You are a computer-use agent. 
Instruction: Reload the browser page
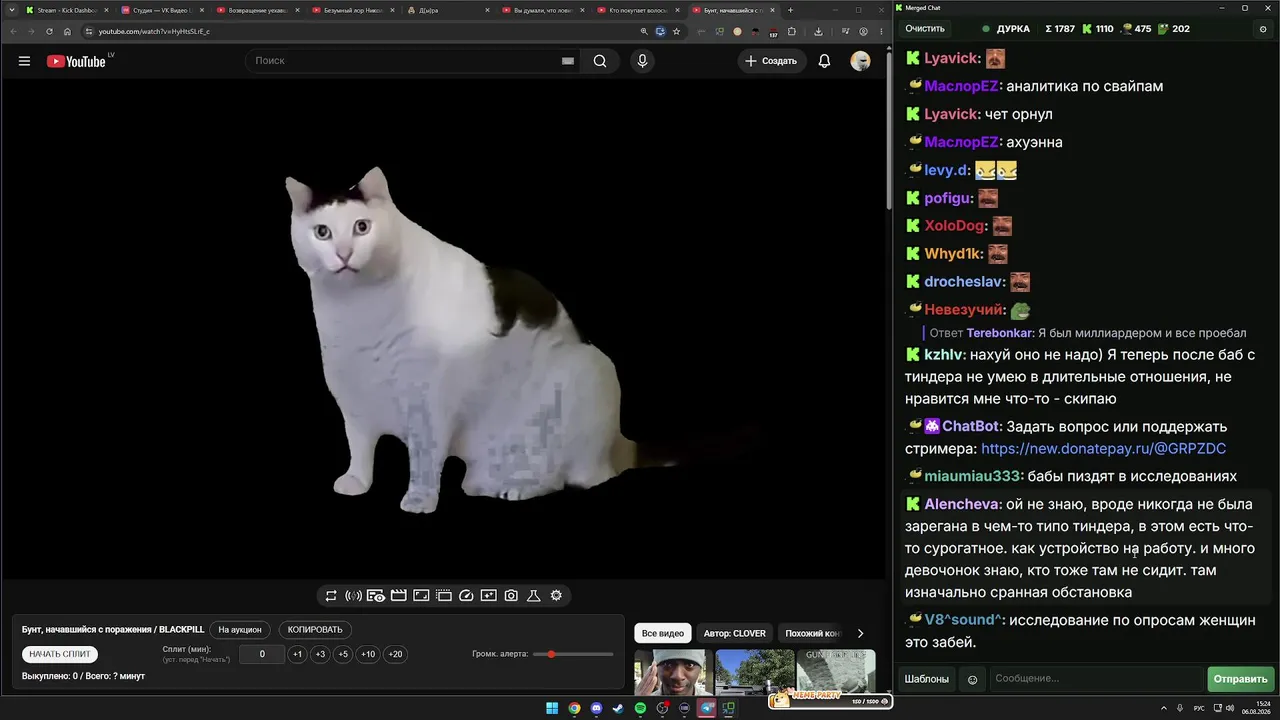click(x=49, y=31)
